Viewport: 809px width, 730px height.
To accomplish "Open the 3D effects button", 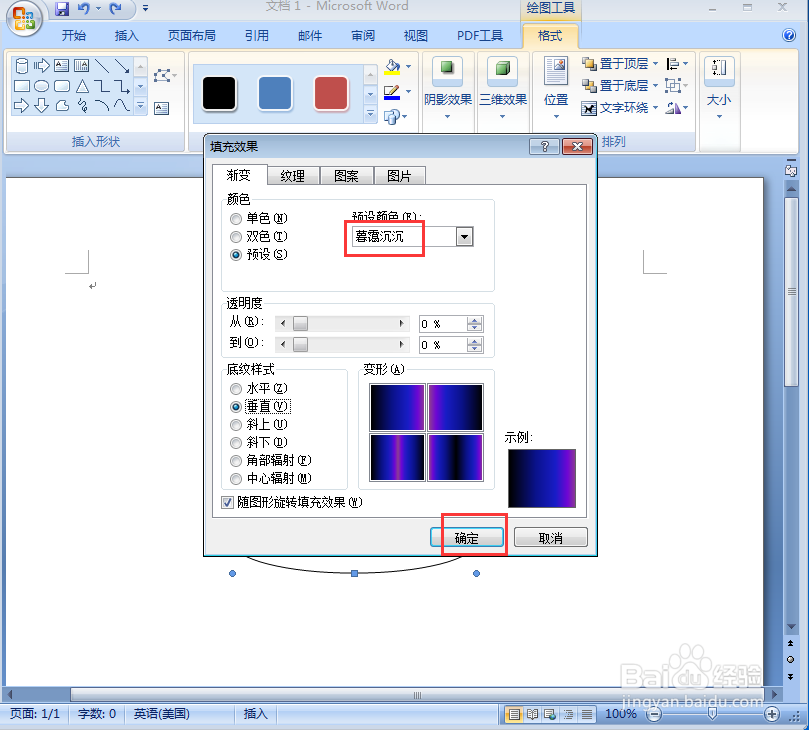I will [503, 89].
